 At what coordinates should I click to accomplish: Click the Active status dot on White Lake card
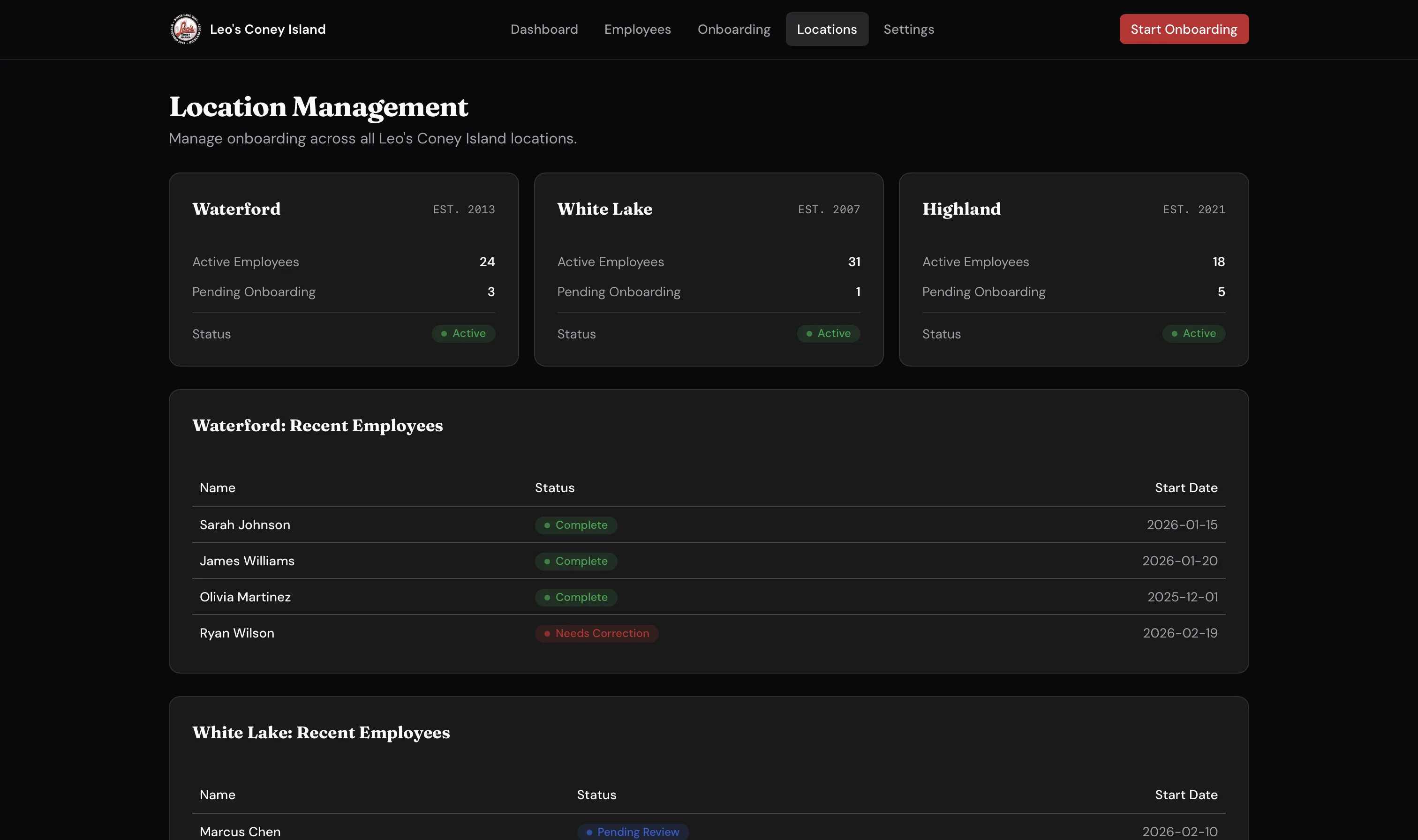click(809, 334)
